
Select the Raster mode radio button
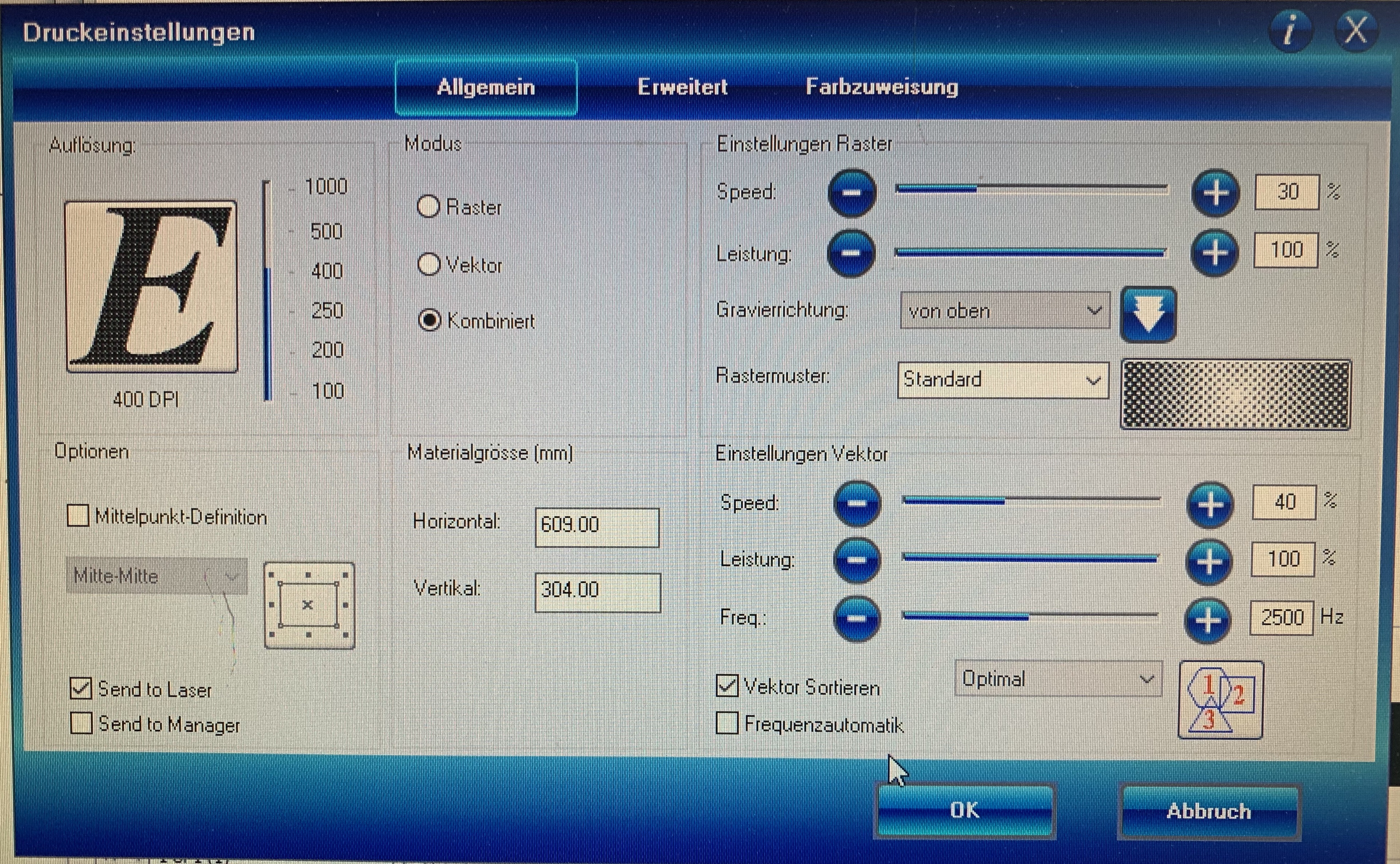tap(429, 207)
